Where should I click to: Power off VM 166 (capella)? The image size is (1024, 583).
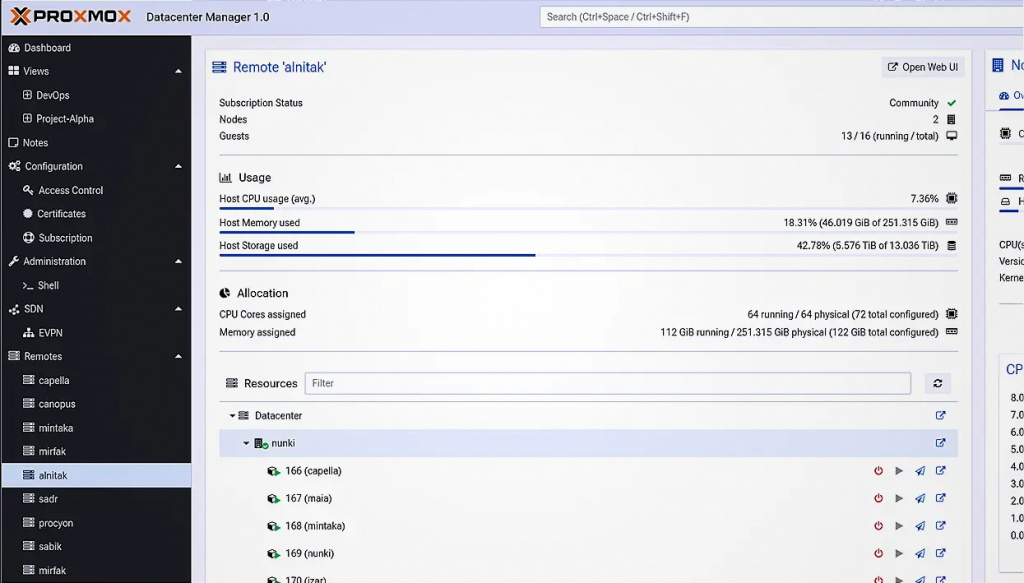tap(877, 470)
